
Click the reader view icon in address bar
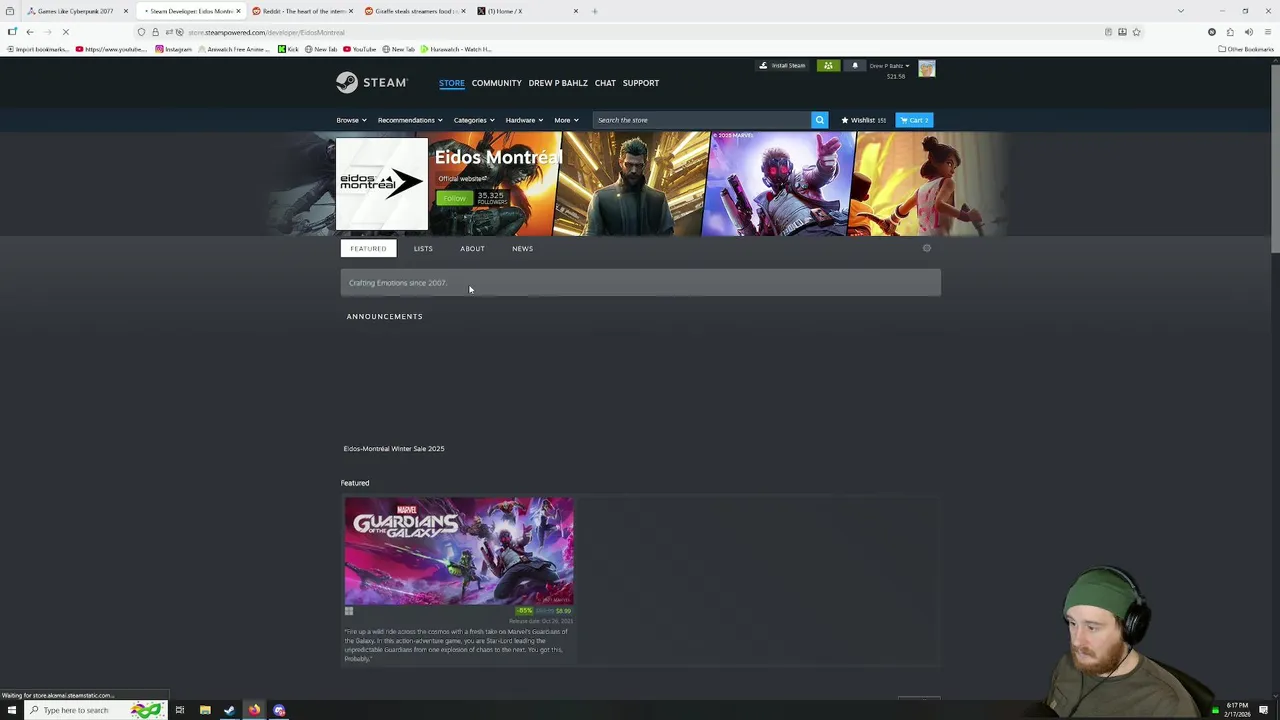click(x=1108, y=32)
